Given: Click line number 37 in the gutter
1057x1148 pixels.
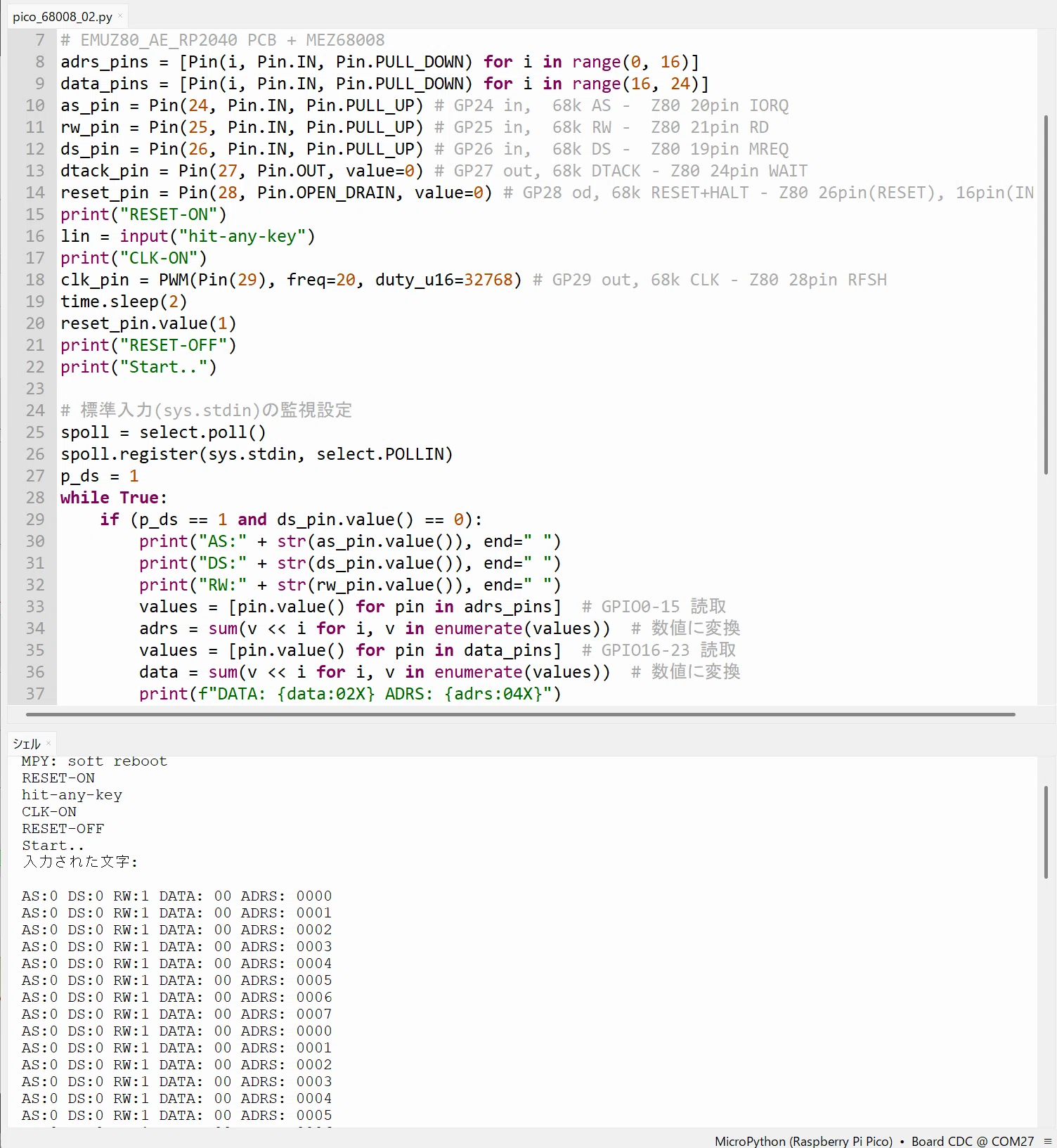Looking at the screenshot, I should 35,694.
